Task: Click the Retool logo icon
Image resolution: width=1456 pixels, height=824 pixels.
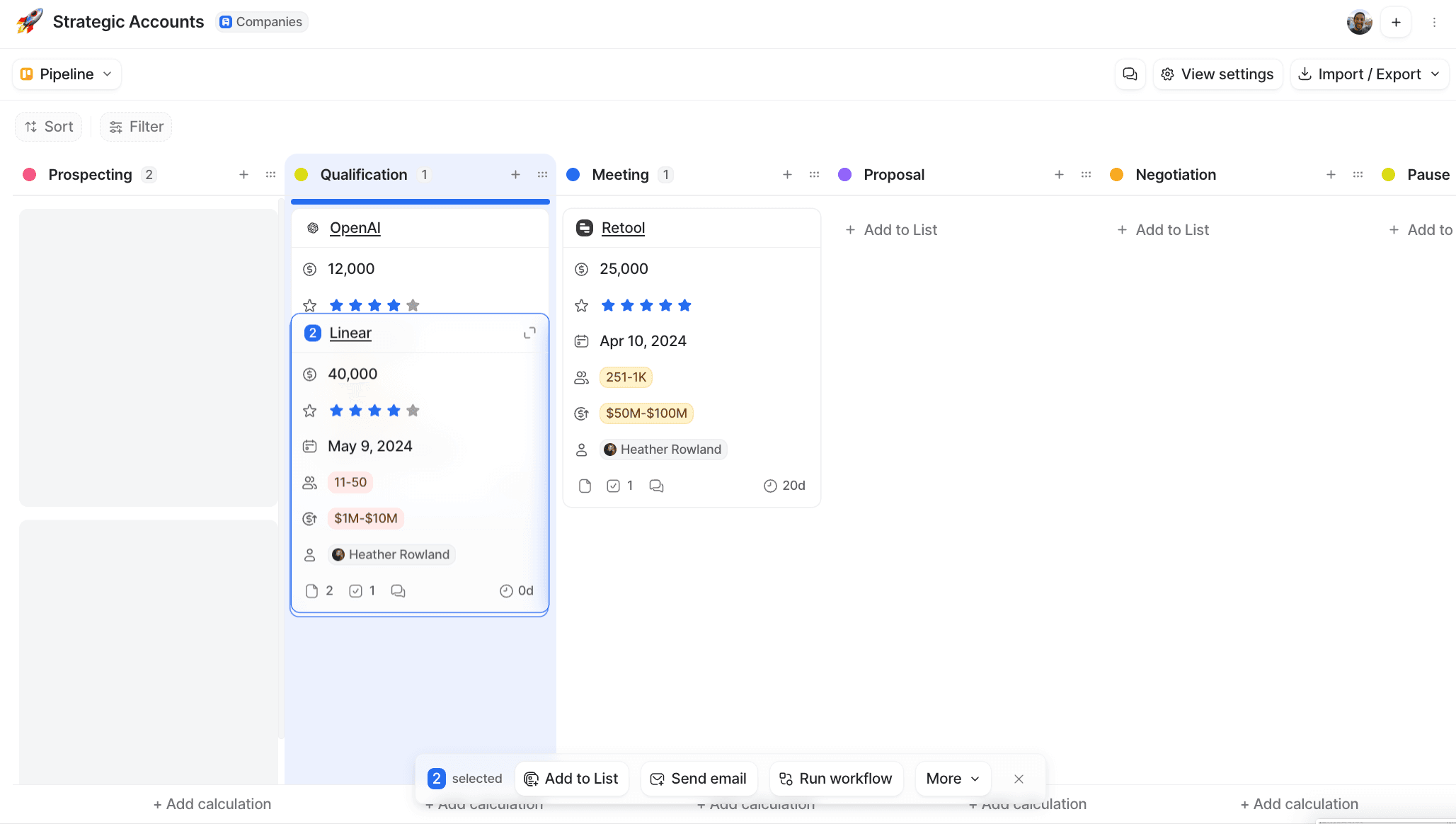Action: [x=584, y=228]
